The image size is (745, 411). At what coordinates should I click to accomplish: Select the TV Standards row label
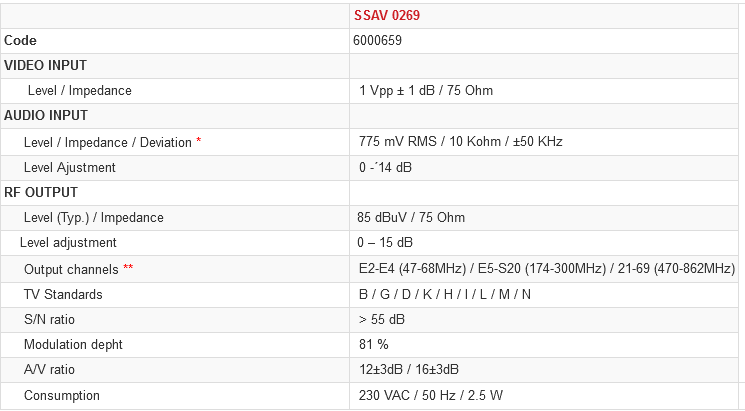[63, 295]
